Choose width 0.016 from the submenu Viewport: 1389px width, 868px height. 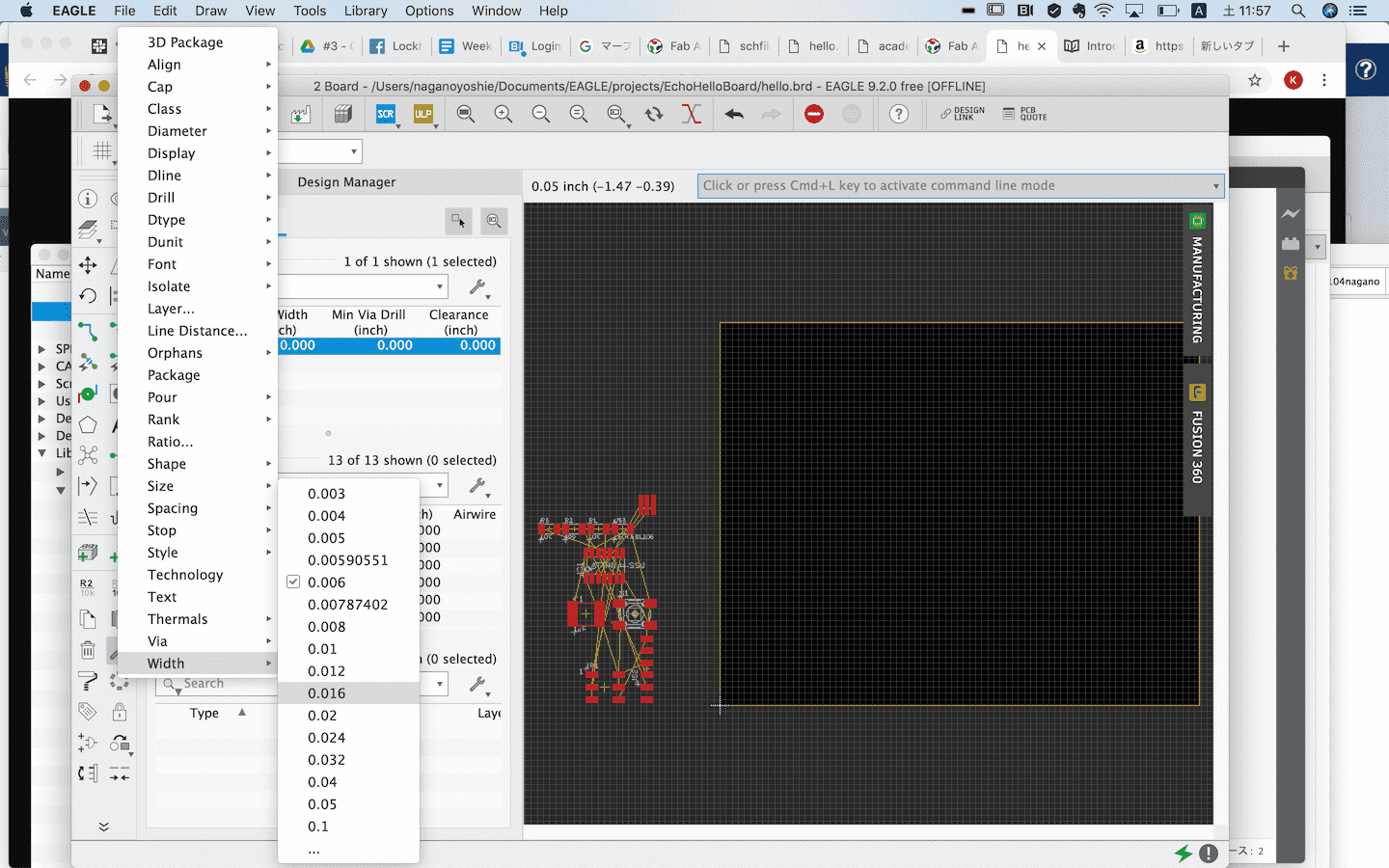(x=327, y=693)
